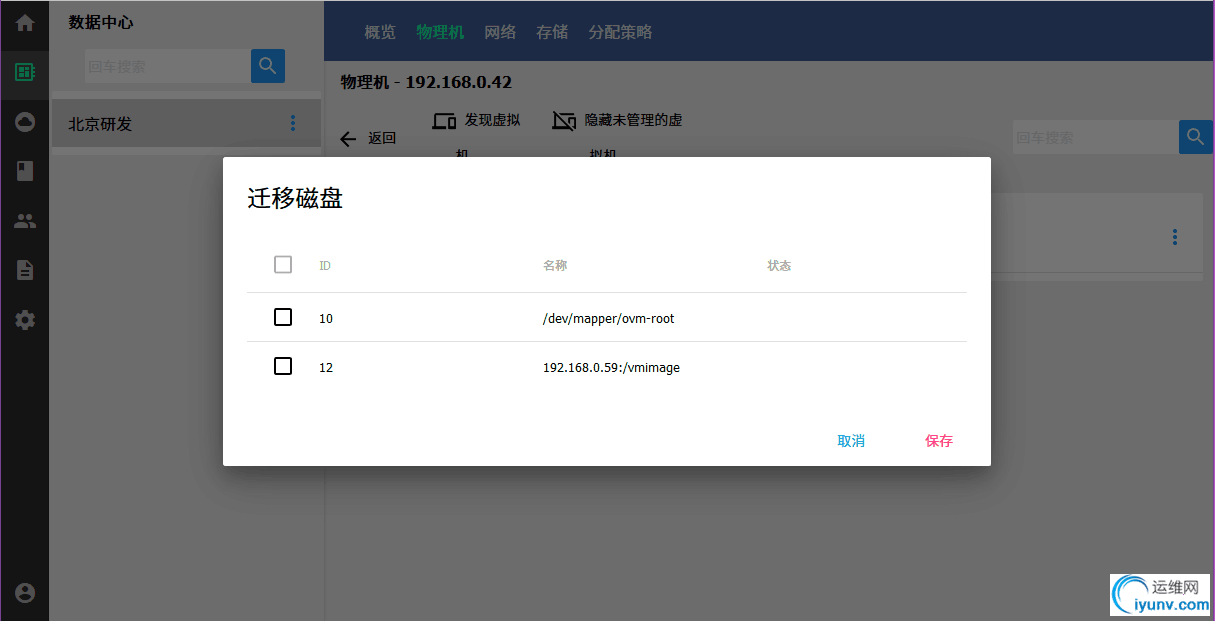Open the 北京研发 three-dot menu
Screen dimensions: 1215x621
pos(293,123)
